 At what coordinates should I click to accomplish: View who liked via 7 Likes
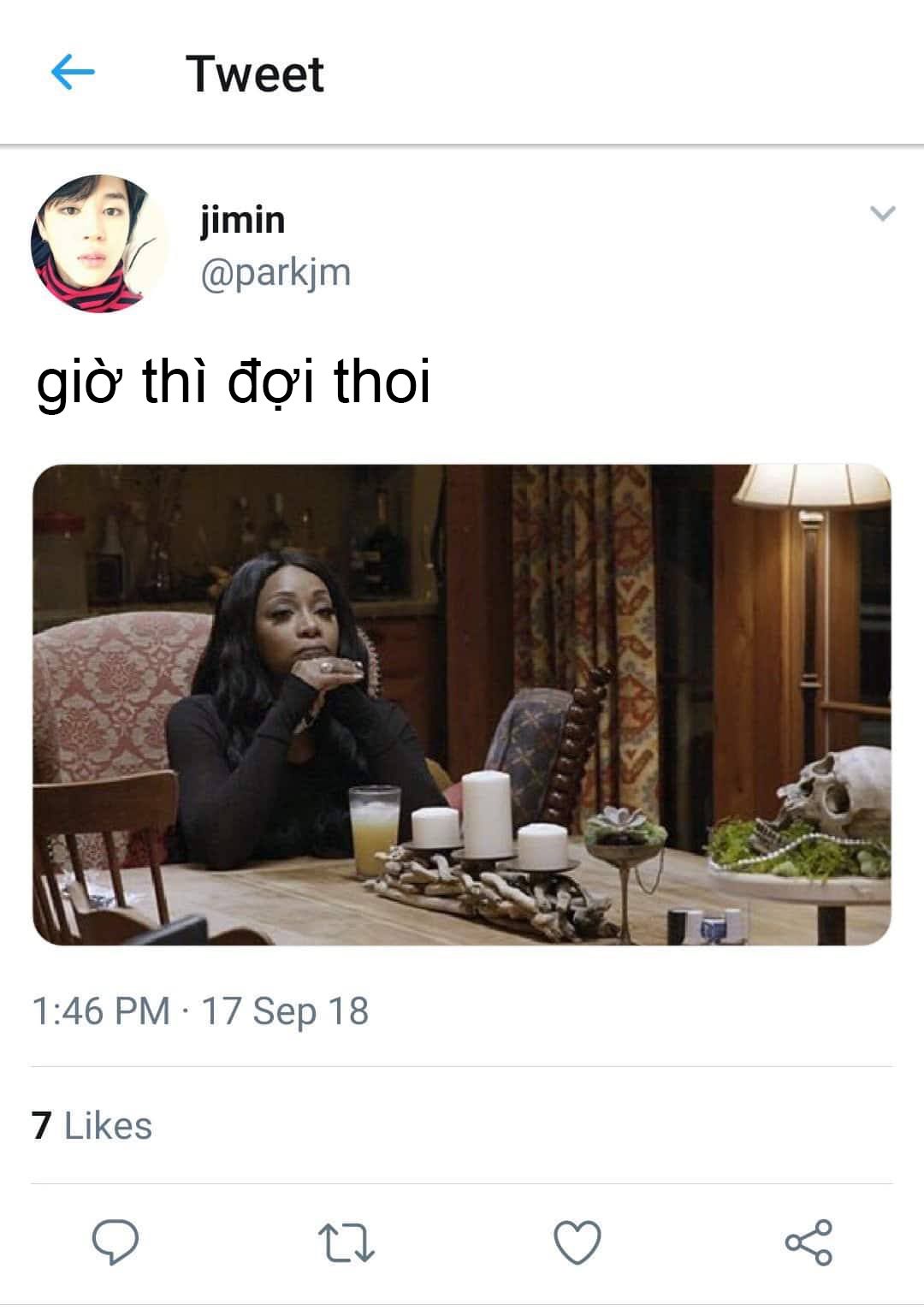click(92, 1125)
